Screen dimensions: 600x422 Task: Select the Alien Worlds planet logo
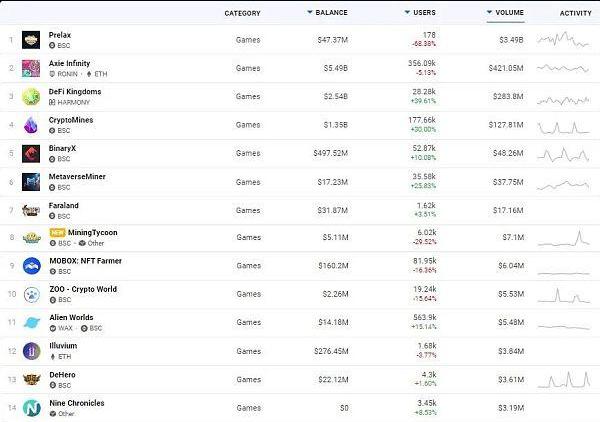pyautogui.click(x=32, y=323)
